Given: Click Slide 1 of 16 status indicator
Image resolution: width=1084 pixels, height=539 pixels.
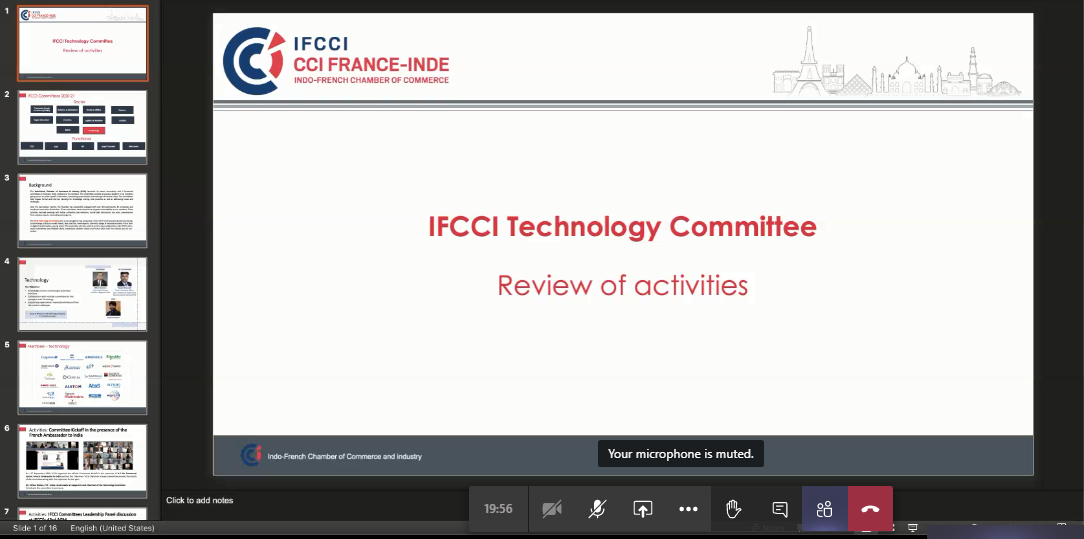Looking at the screenshot, I should coord(35,528).
